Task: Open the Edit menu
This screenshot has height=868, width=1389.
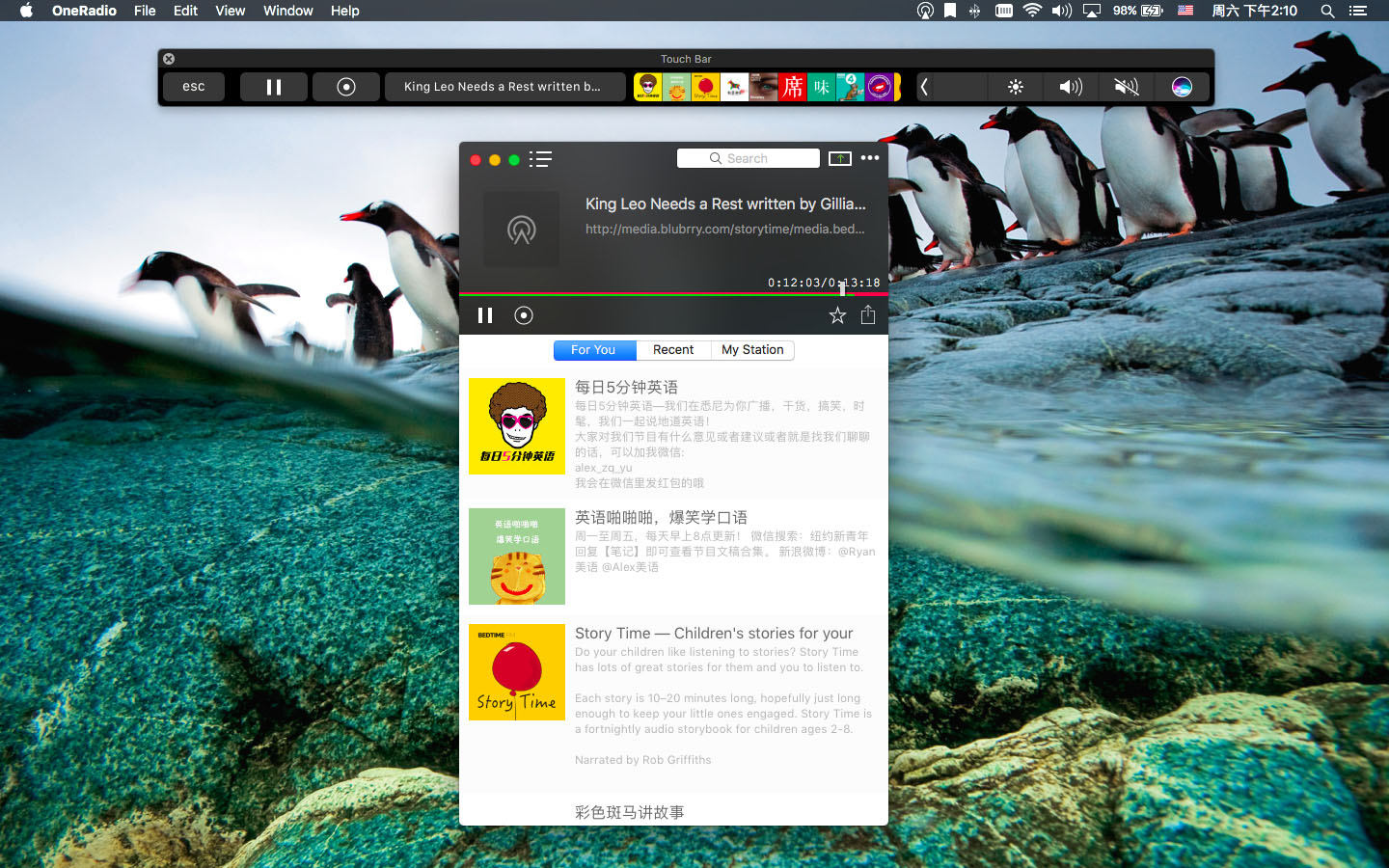Action: 185,11
